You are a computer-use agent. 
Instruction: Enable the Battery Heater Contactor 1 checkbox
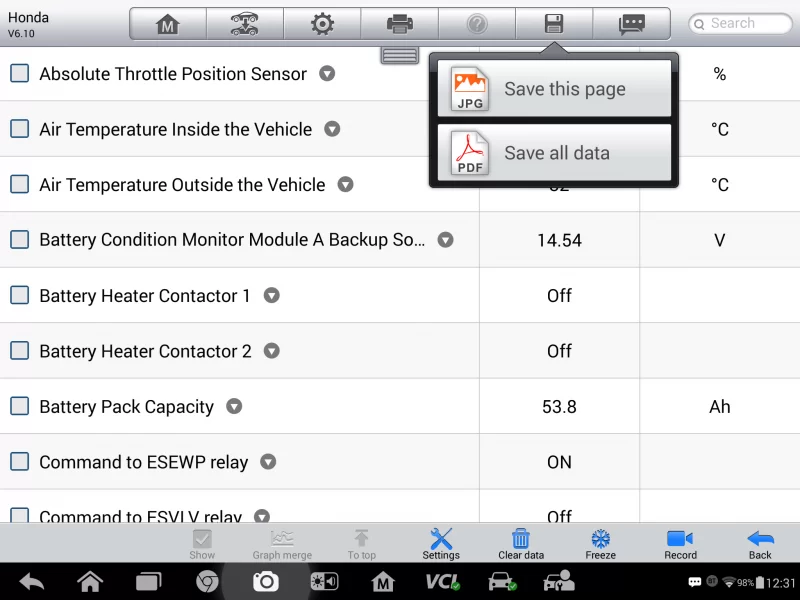[x=19, y=295]
